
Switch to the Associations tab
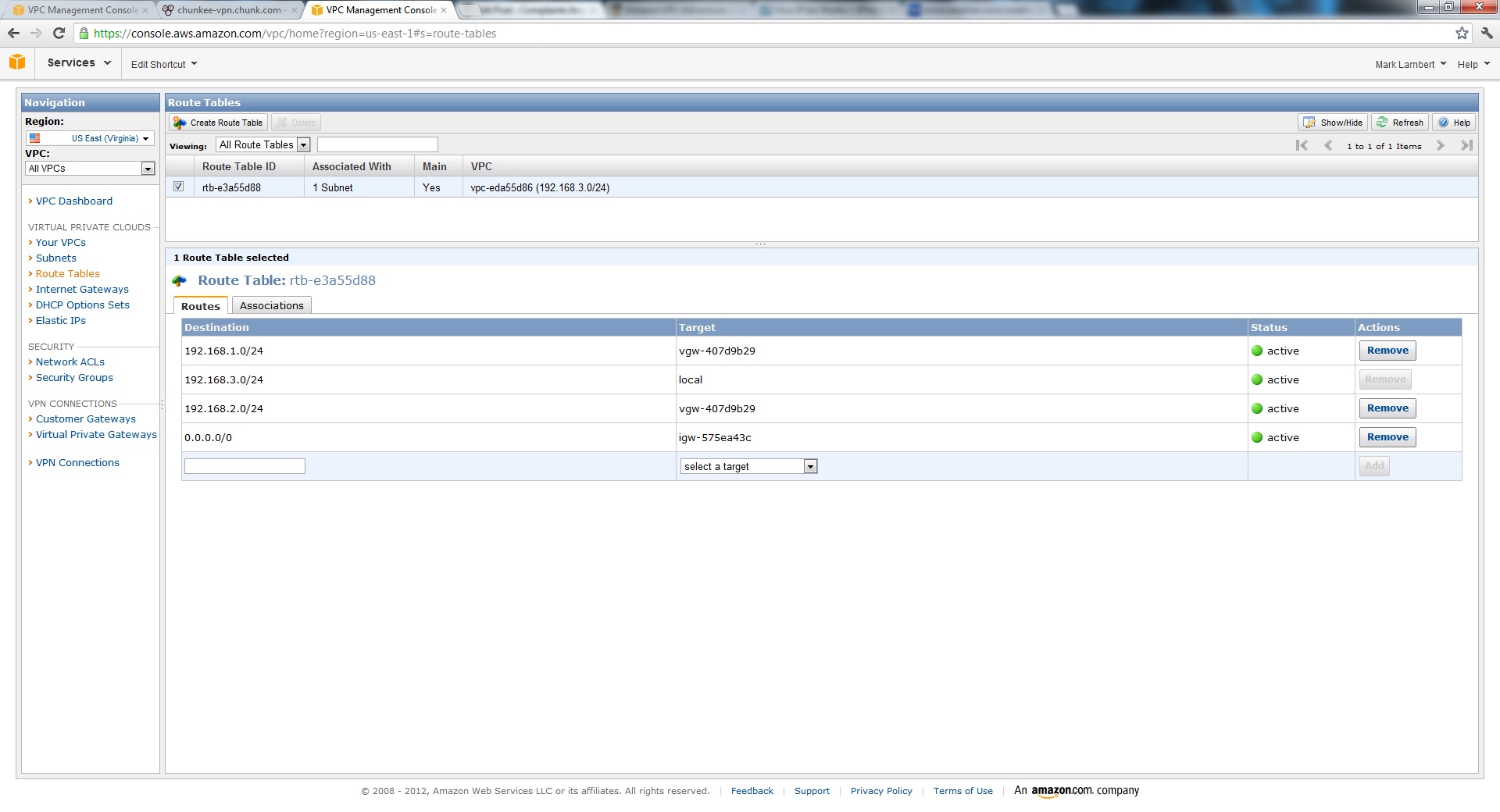pyautogui.click(x=271, y=306)
